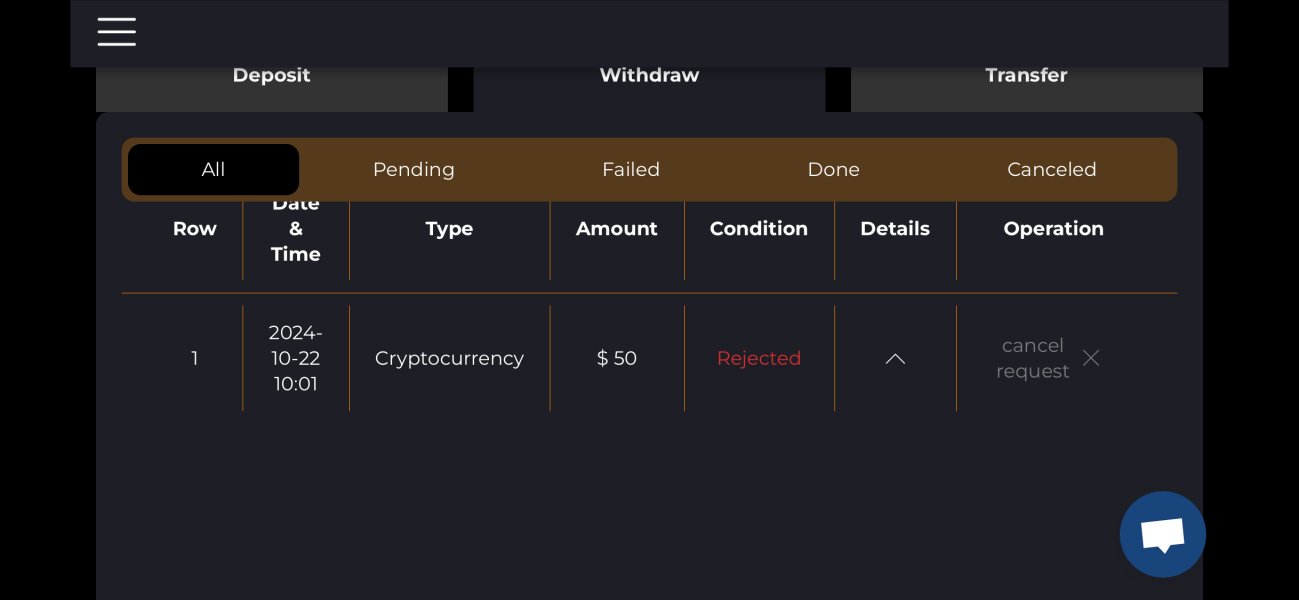
Task: Click the cancel request link
Action: click(x=1032, y=358)
